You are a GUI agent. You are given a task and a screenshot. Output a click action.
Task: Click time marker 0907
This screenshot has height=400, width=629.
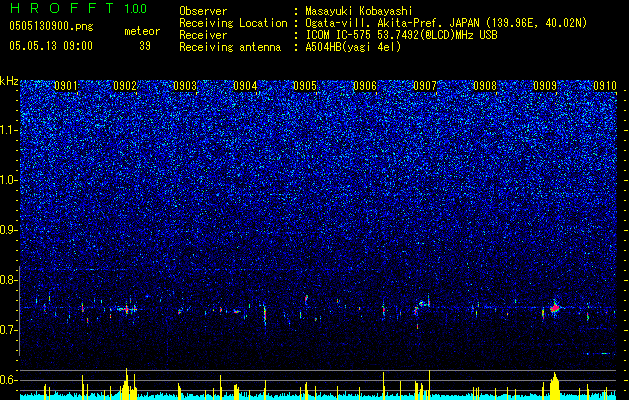pyautogui.click(x=425, y=86)
